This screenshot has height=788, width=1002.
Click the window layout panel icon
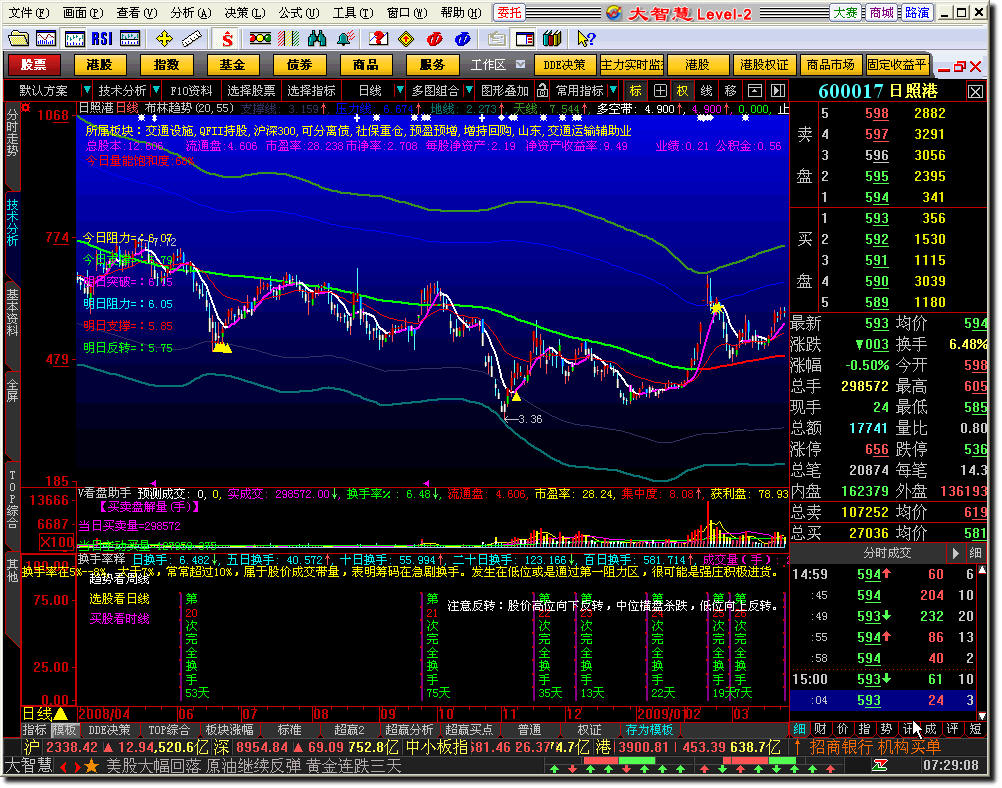pos(525,39)
